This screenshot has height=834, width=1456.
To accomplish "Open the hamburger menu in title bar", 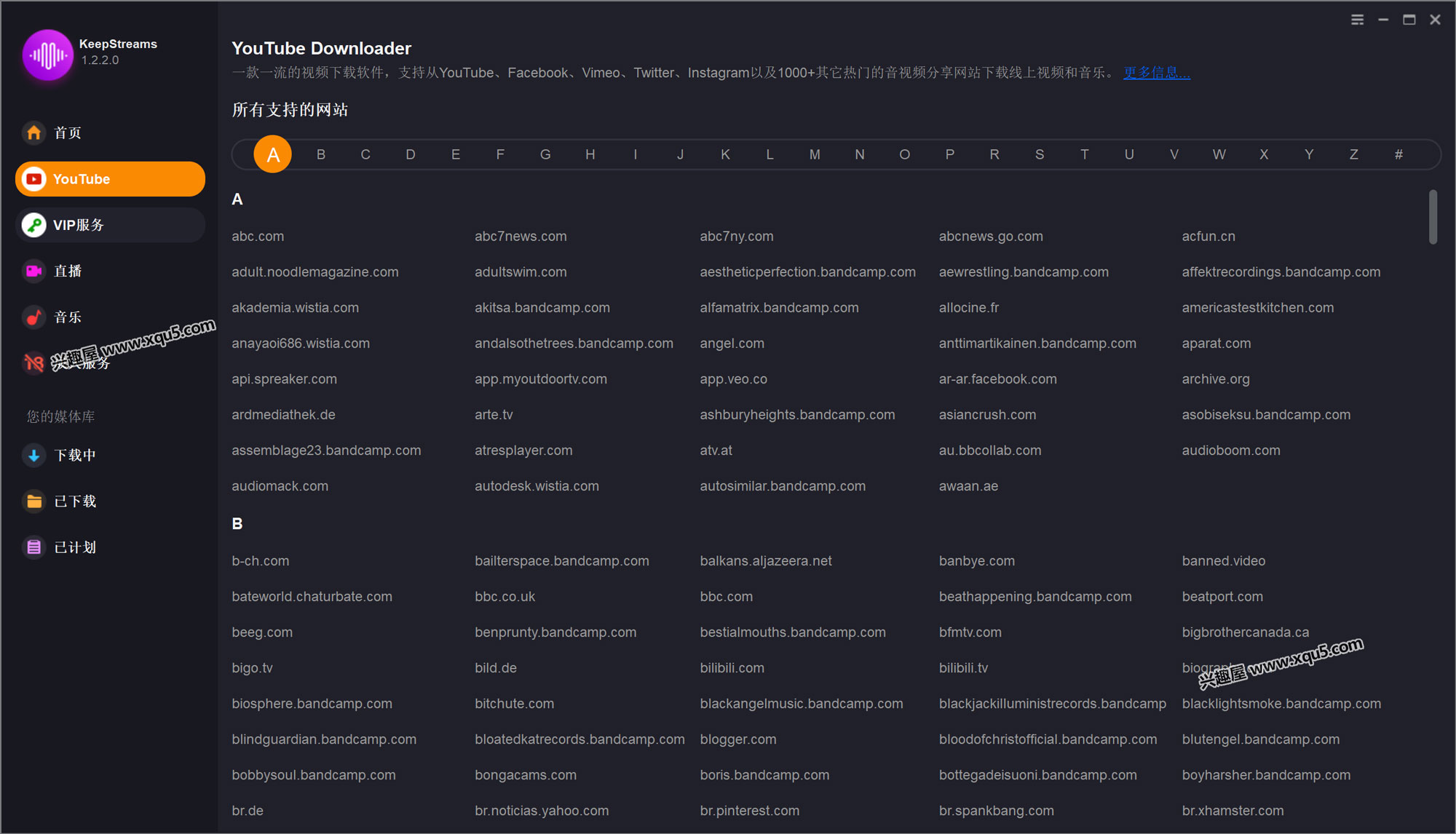I will (x=1358, y=20).
